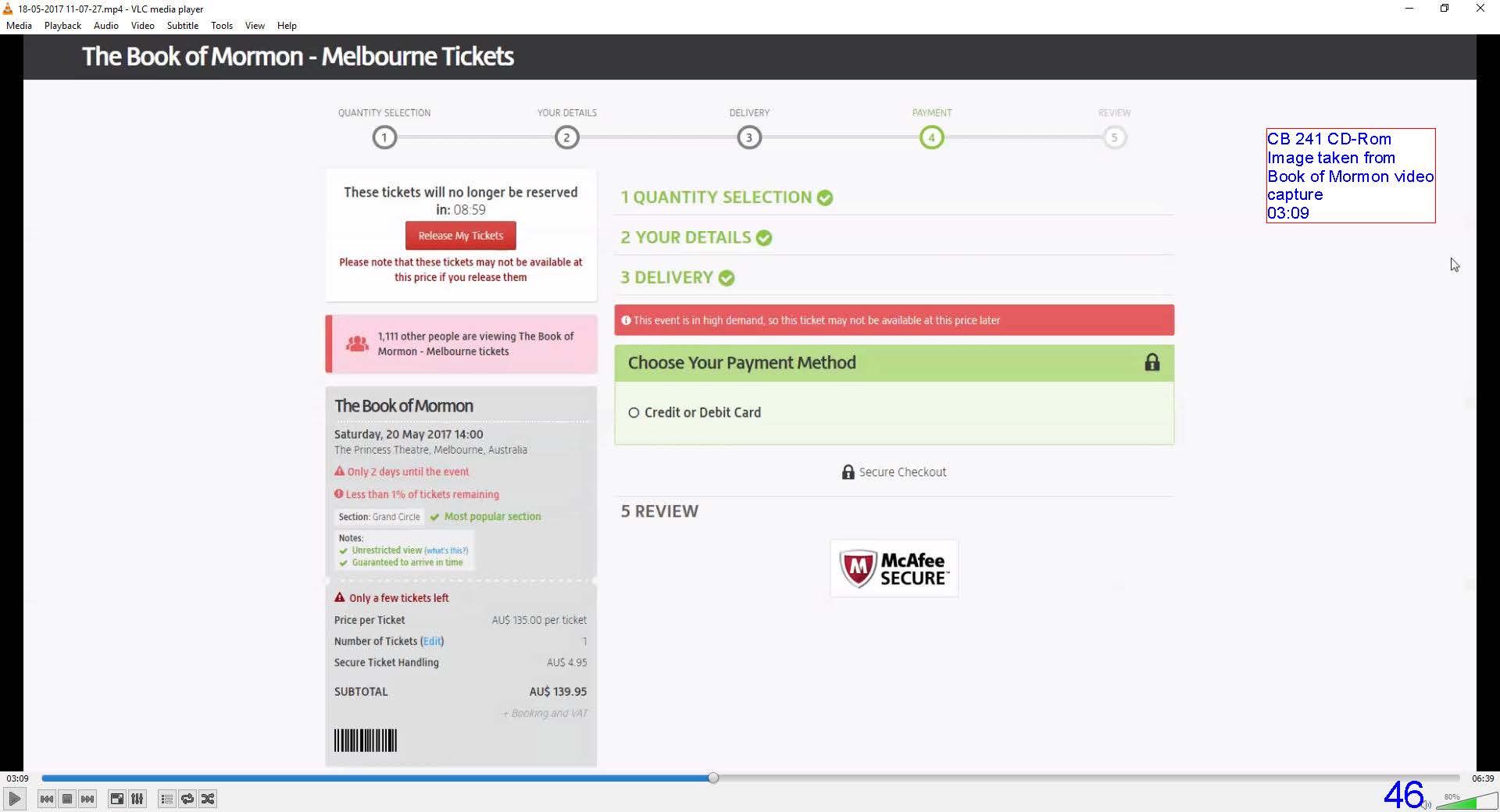Viewport: 1500px width, 812px height.
Task: Click step 3 Delivery circle
Action: [749, 137]
